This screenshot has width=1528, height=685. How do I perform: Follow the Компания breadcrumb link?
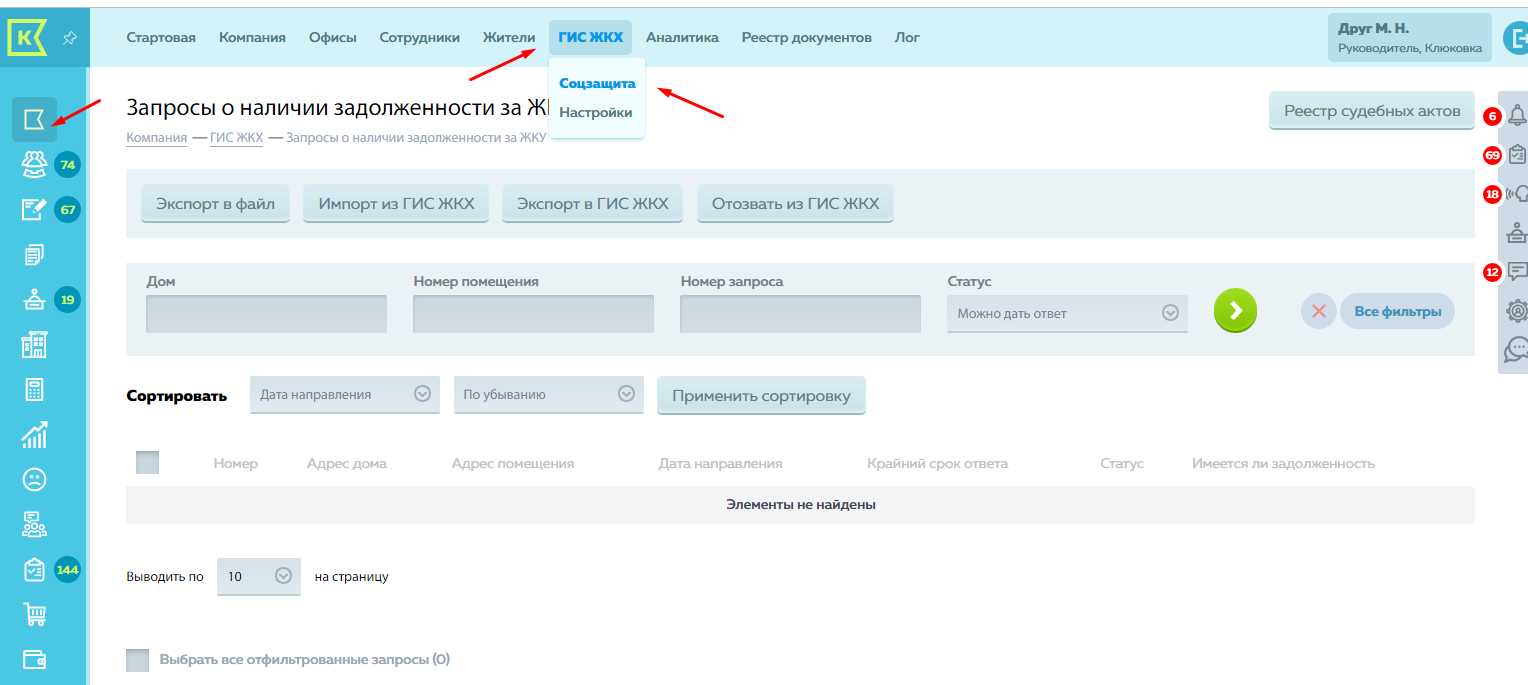(x=156, y=138)
